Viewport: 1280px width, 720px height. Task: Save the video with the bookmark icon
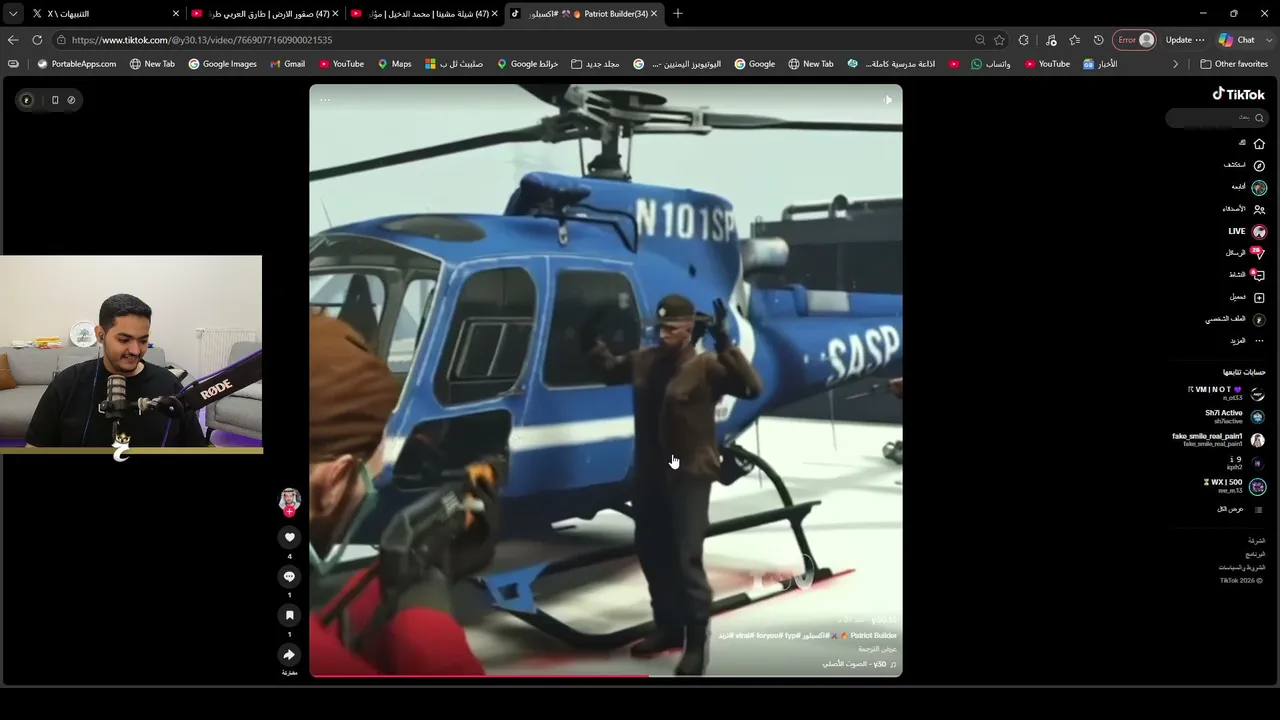(x=289, y=615)
